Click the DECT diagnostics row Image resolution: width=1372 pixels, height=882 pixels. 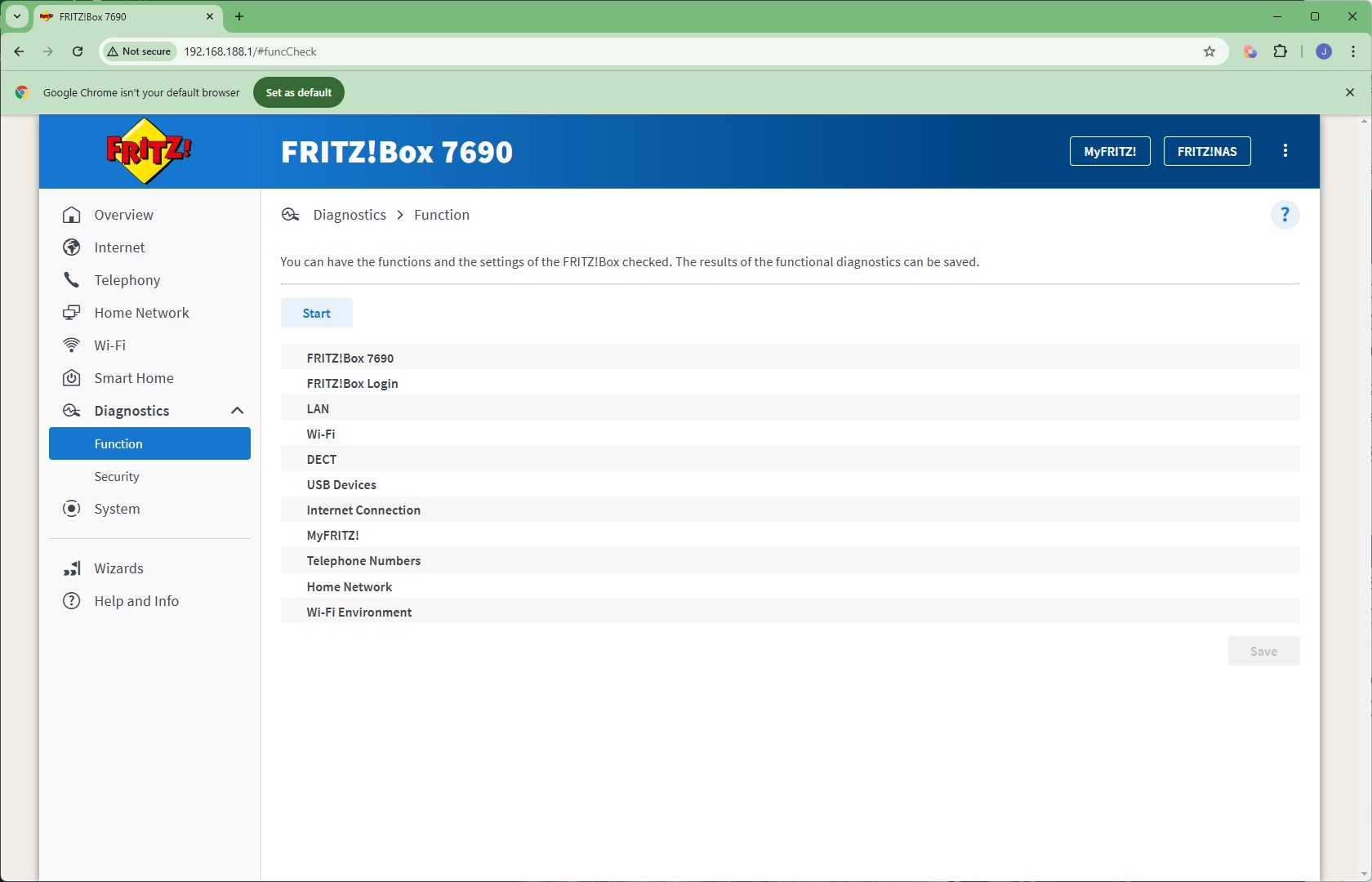(790, 459)
